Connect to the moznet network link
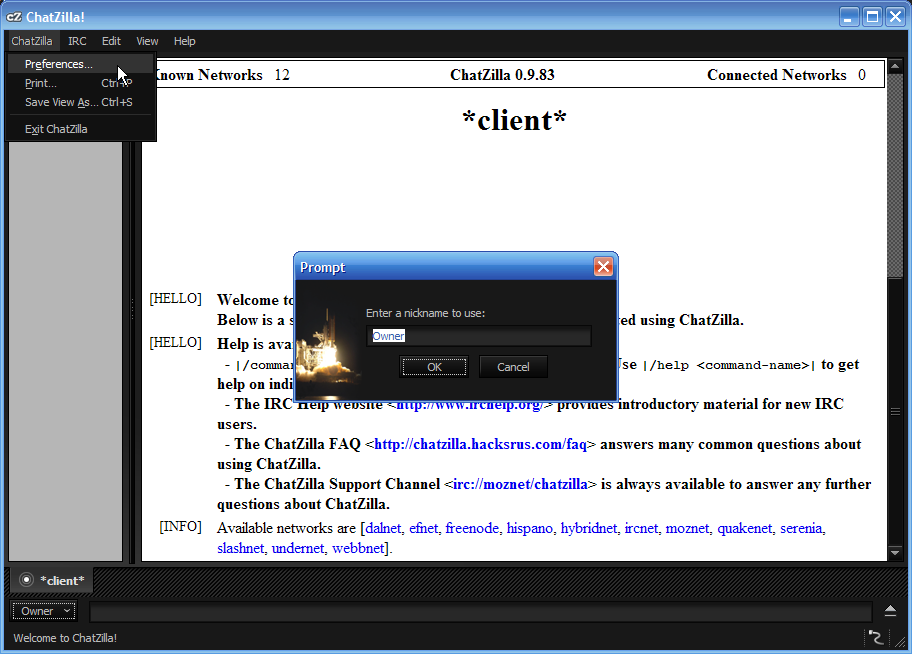 click(687, 528)
